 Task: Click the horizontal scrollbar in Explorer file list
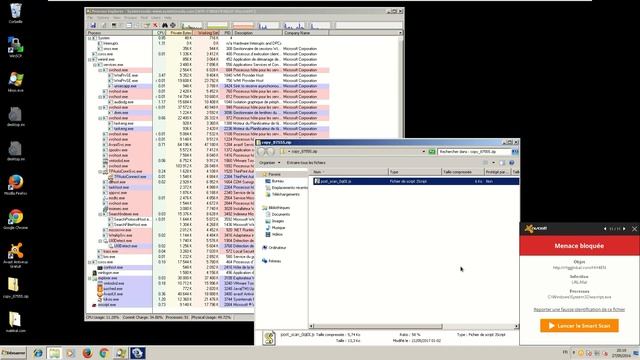377,326
